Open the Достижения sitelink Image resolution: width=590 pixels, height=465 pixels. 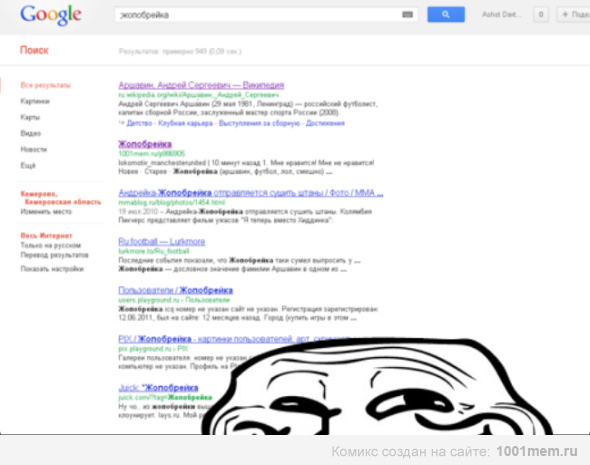click(325, 123)
